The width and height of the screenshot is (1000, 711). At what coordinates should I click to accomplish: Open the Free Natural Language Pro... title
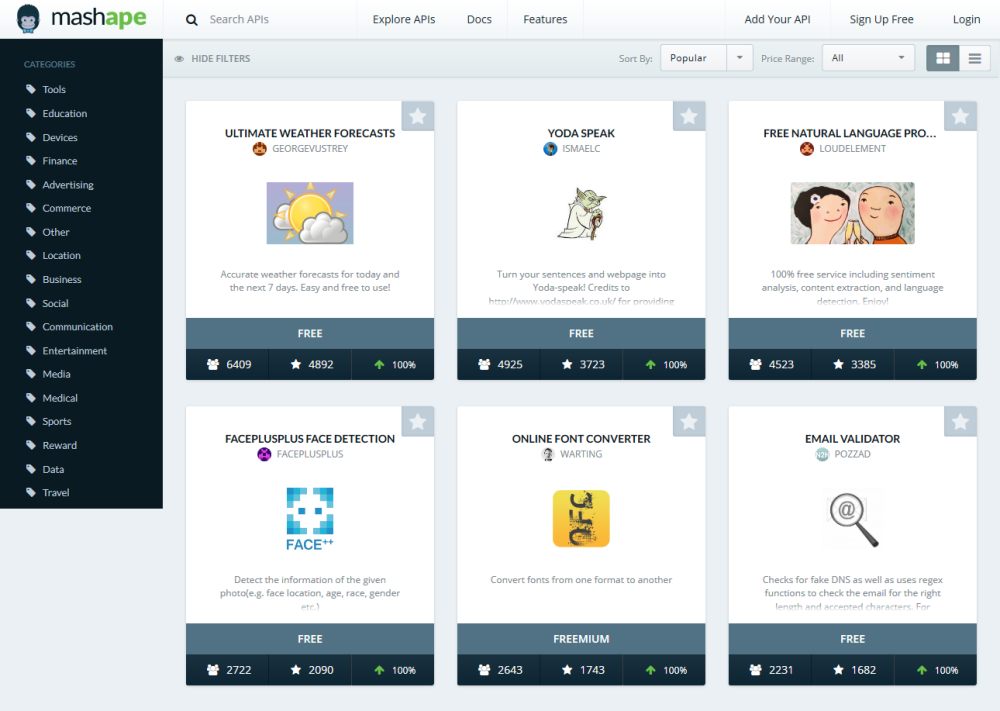tap(849, 133)
